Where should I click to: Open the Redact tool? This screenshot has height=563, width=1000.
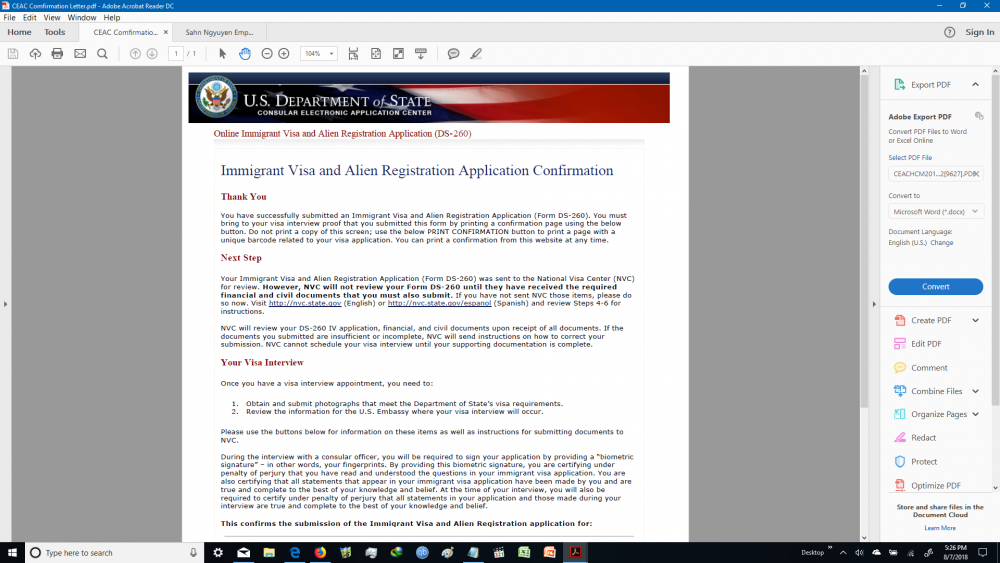[923, 437]
